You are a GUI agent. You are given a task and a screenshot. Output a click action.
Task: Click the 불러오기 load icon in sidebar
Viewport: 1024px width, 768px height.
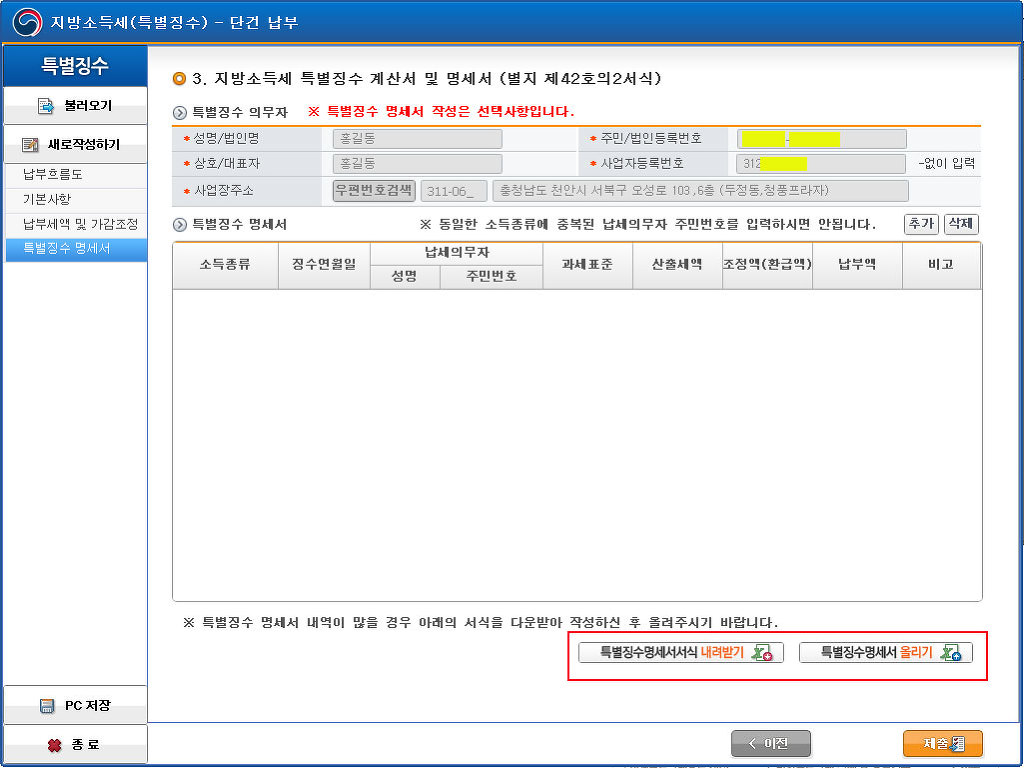(x=45, y=106)
